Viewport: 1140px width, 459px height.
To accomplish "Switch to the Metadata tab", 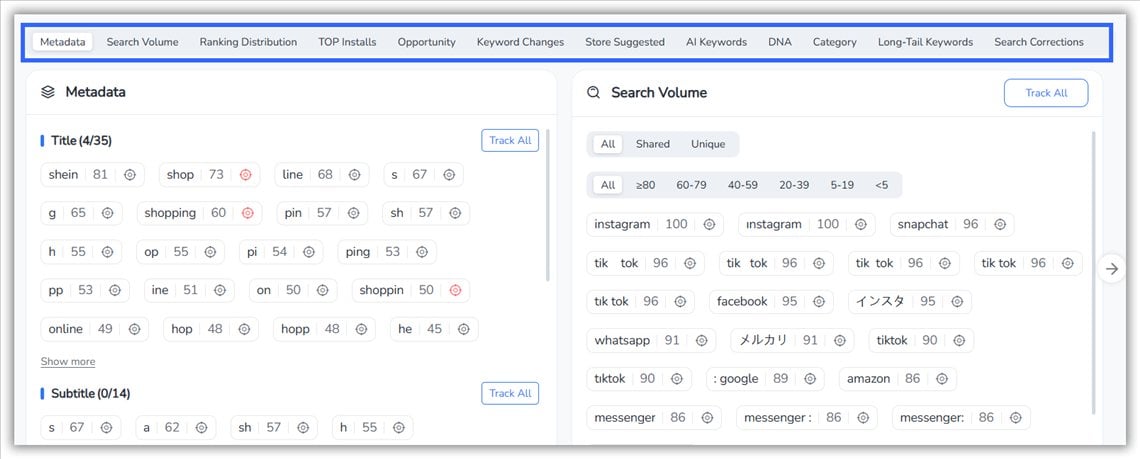I will 63,41.
